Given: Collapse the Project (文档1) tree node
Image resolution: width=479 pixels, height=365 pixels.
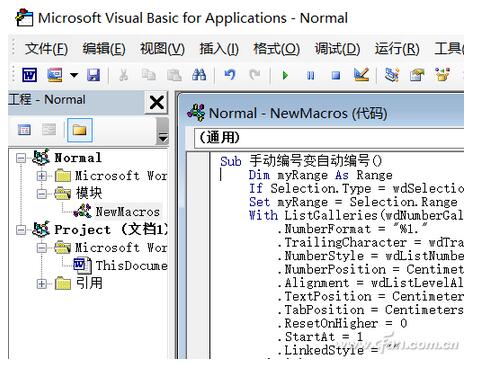Looking at the screenshot, I should coord(21,230).
